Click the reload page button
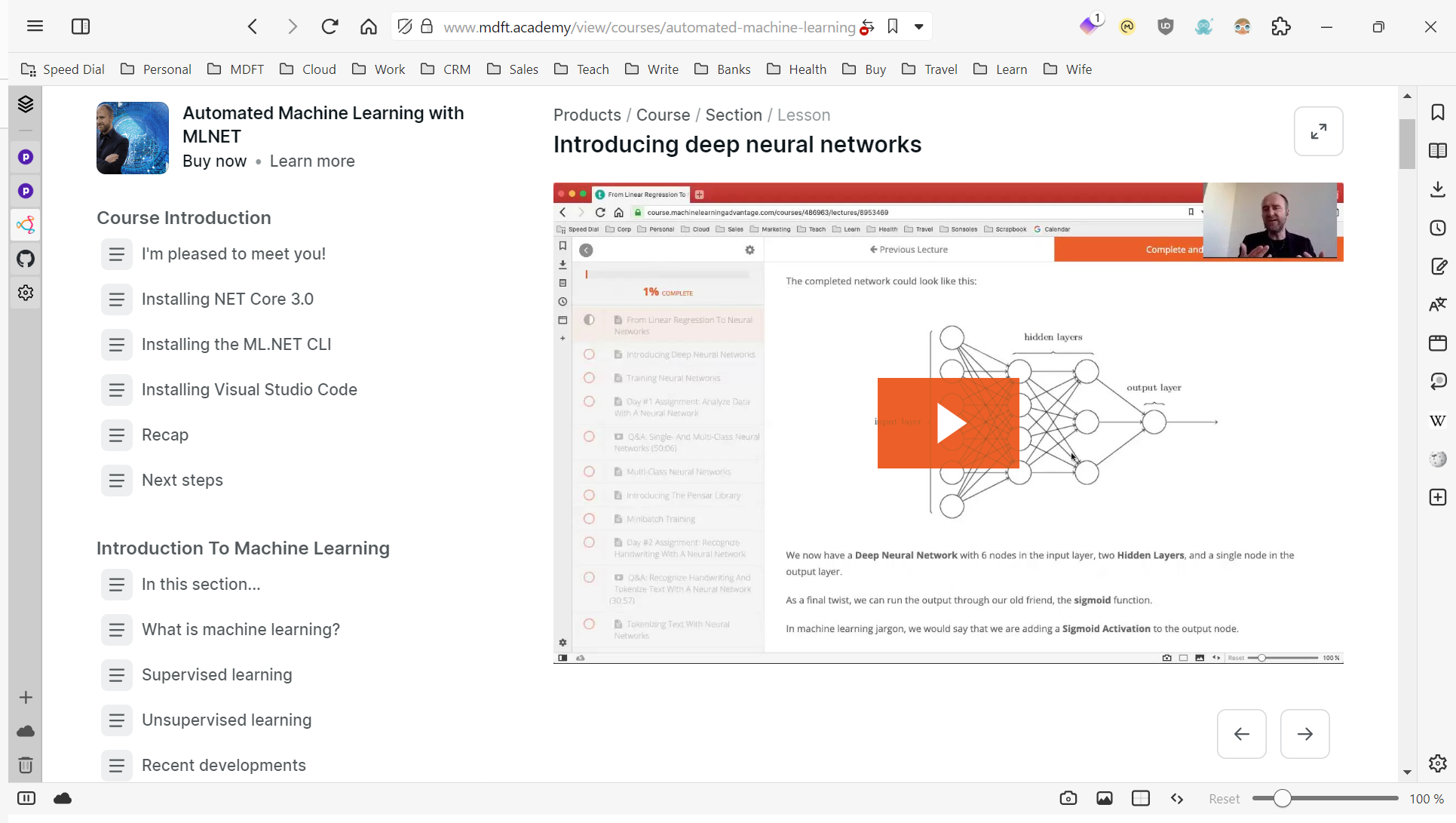Viewport: 1456px width, 823px height. click(x=330, y=26)
